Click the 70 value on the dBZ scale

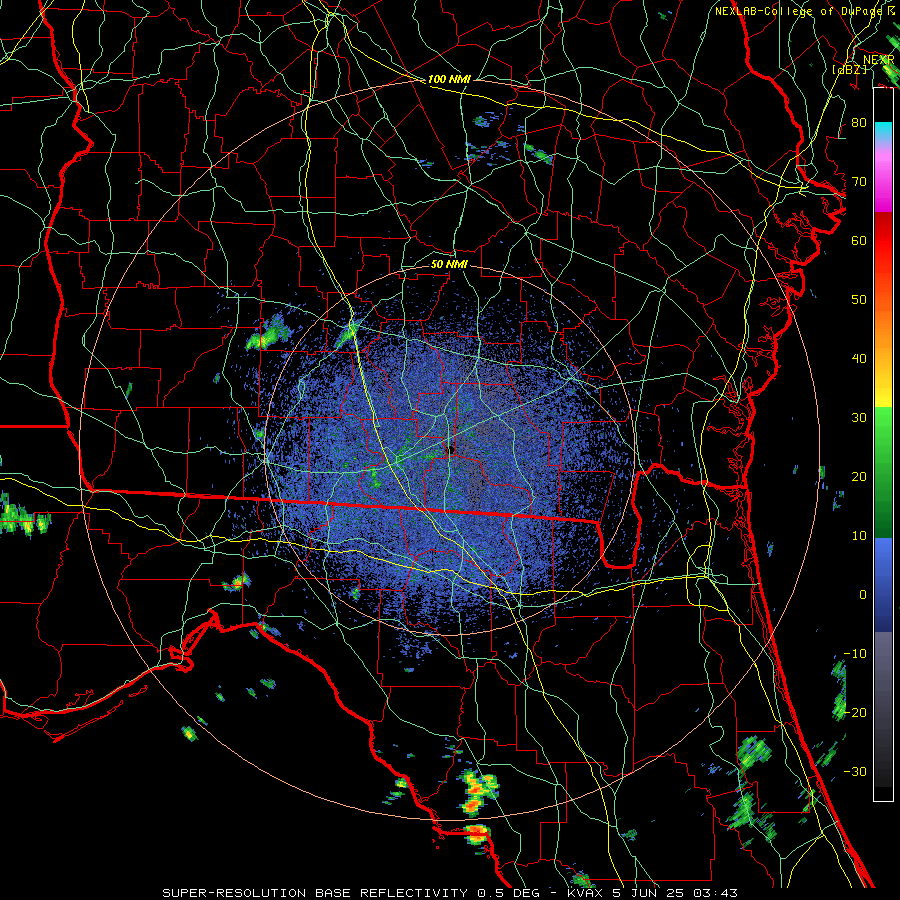pyautogui.click(x=859, y=182)
